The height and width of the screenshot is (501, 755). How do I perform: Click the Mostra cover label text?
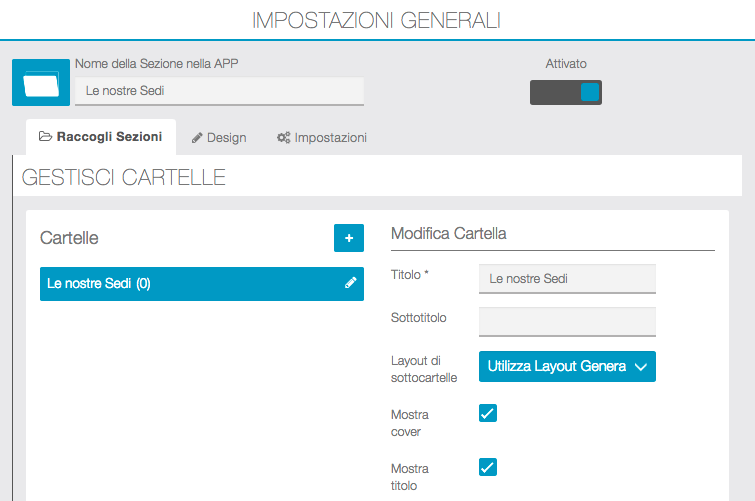[407, 422]
